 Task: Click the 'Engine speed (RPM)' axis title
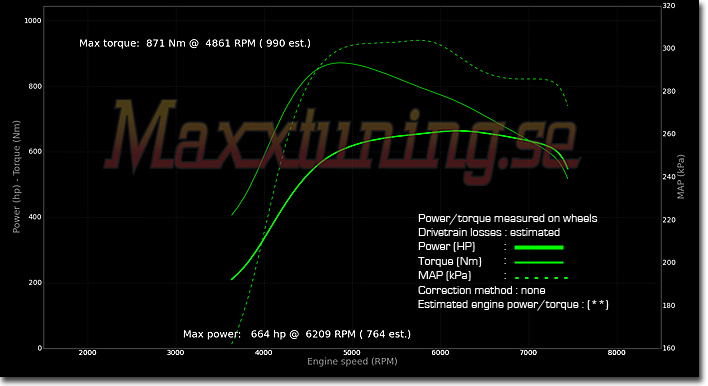click(x=352, y=362)
